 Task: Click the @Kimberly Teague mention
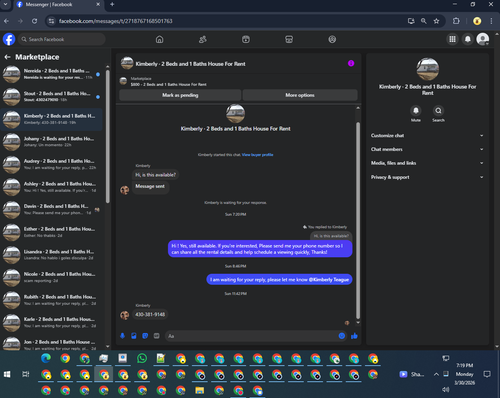(329, 280)
